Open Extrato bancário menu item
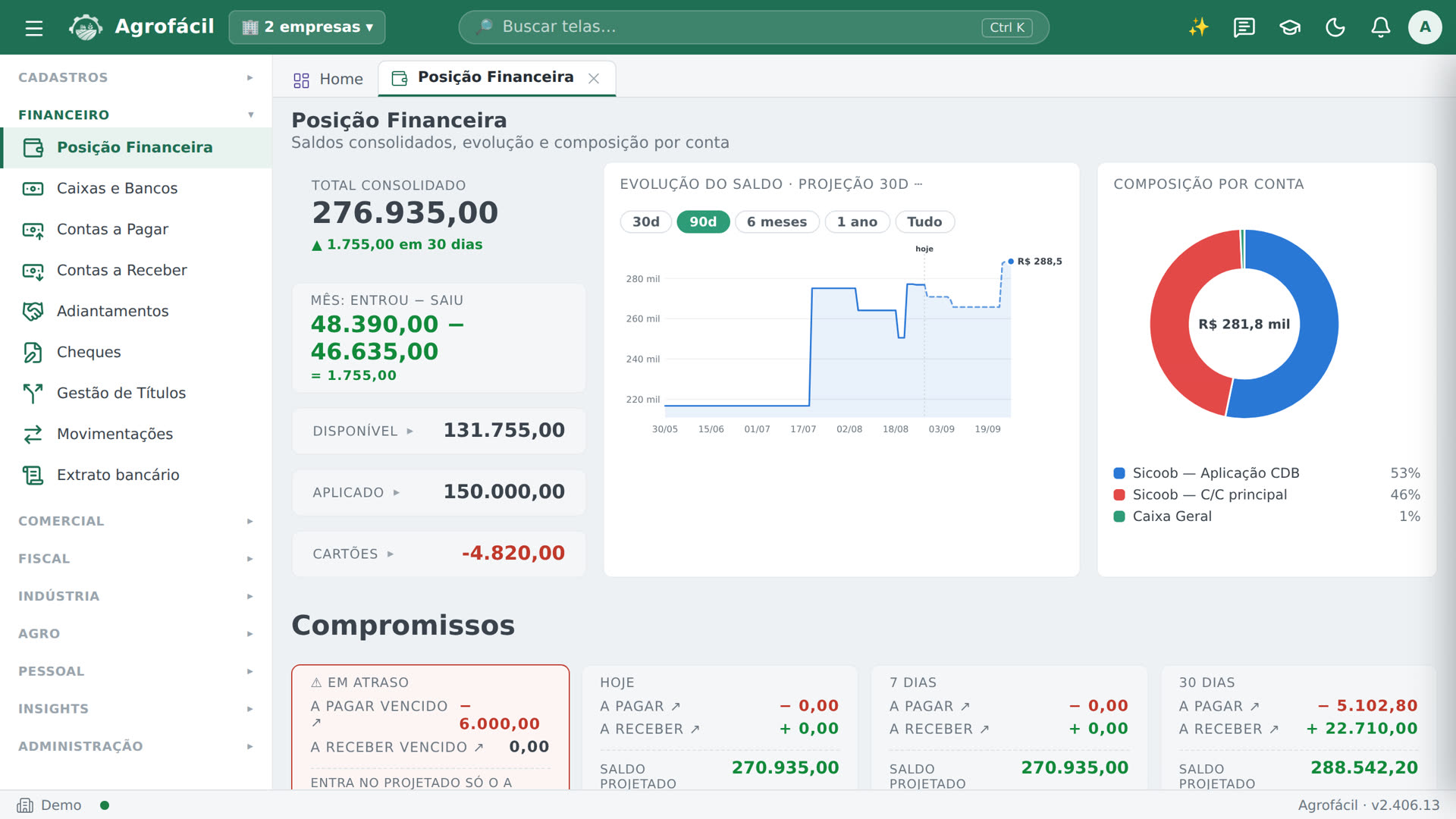1456x819 pixels. [x=136, y=475]
